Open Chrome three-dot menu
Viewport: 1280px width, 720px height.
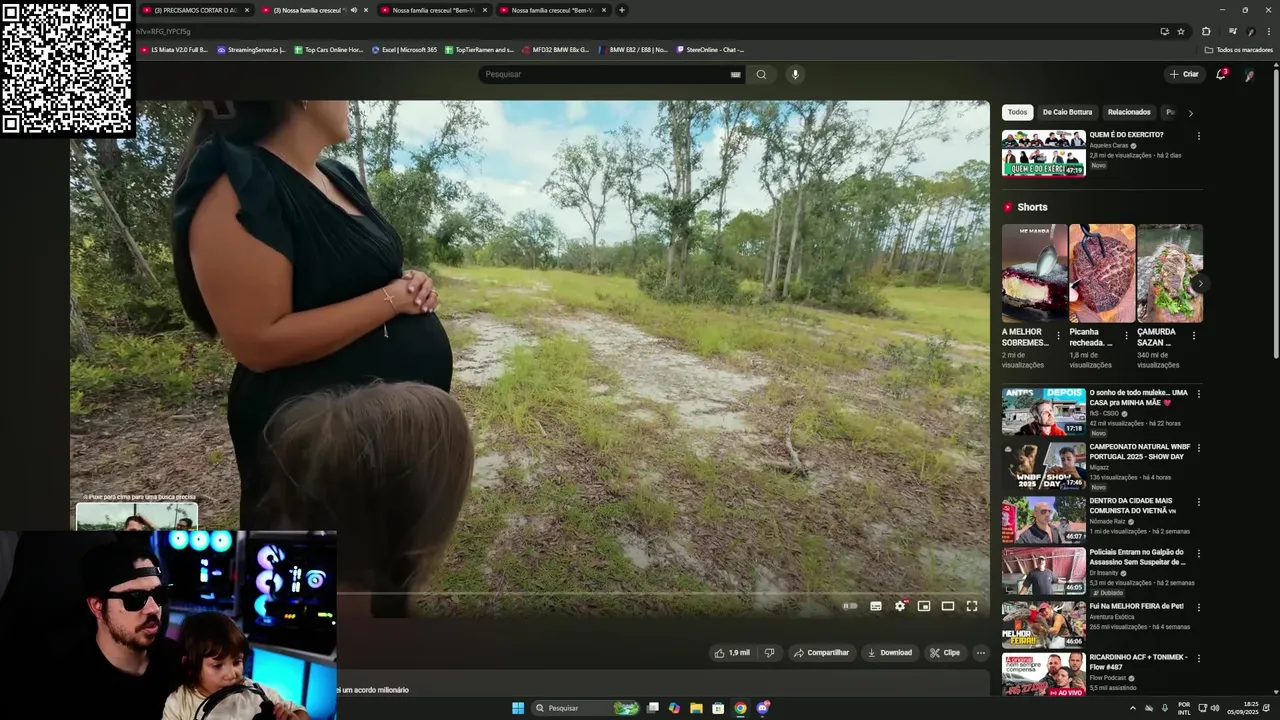(x=1268, y=31)
